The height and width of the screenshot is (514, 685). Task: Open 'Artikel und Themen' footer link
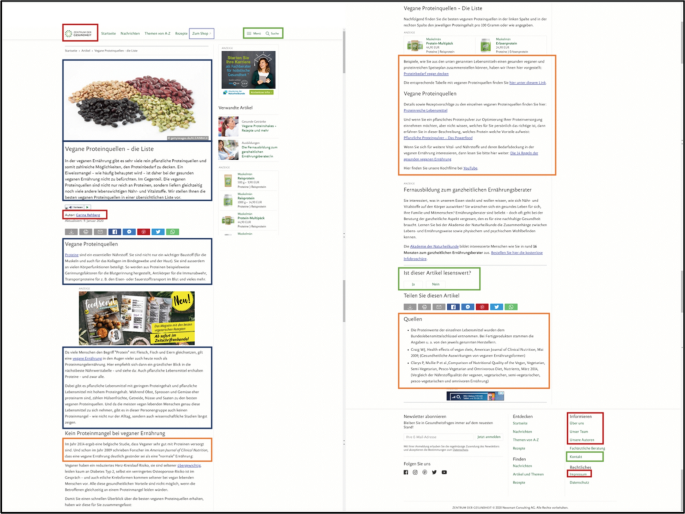[528, 474]
